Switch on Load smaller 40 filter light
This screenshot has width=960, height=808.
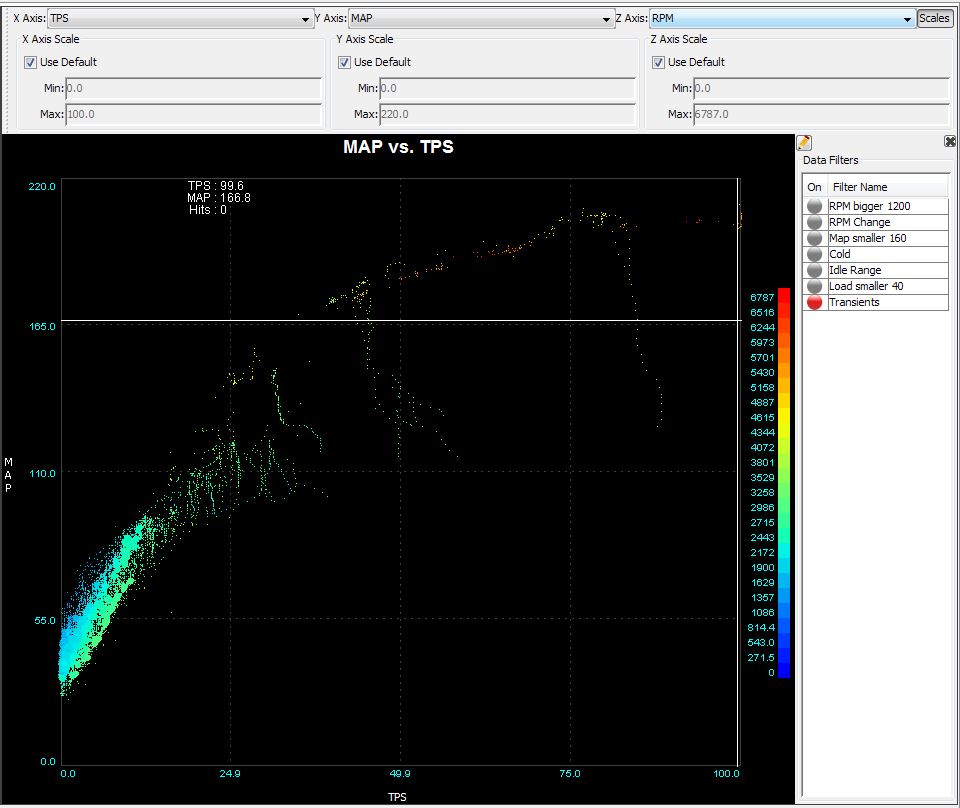point(814,286)
